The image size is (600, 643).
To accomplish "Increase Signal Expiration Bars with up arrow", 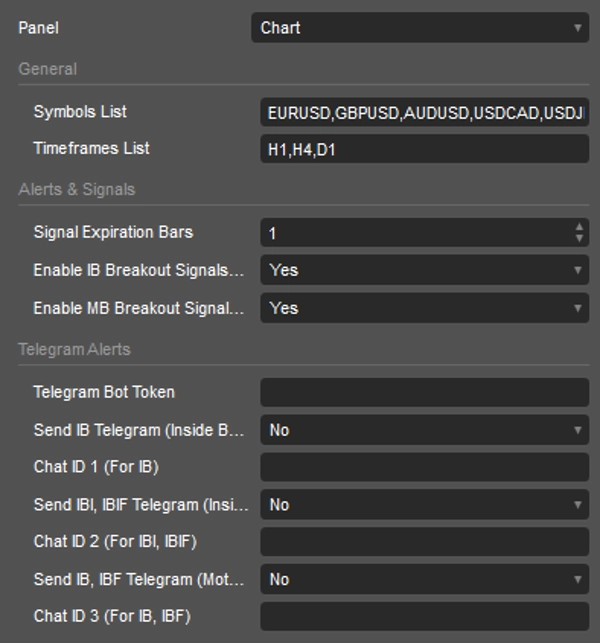I will tap(580, 227).
